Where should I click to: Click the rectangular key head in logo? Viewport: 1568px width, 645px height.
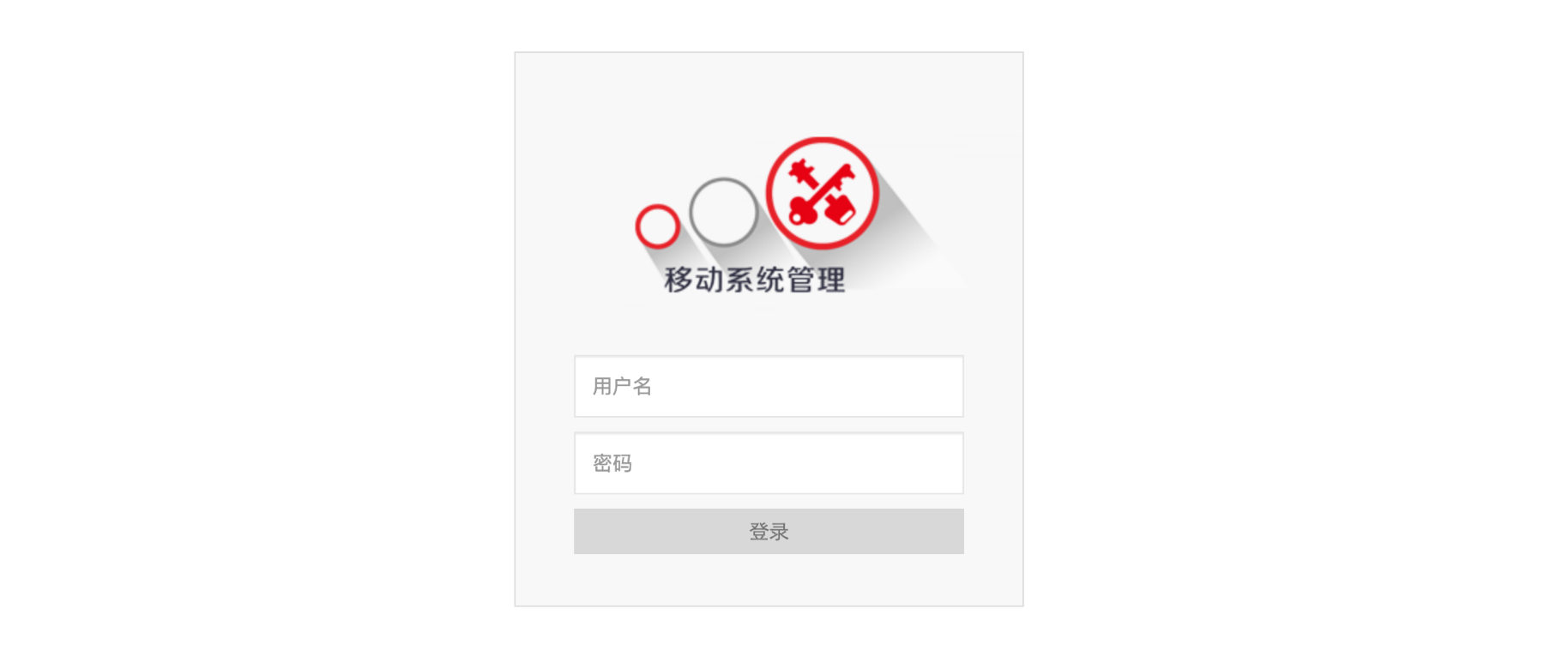tap(840, 209)
